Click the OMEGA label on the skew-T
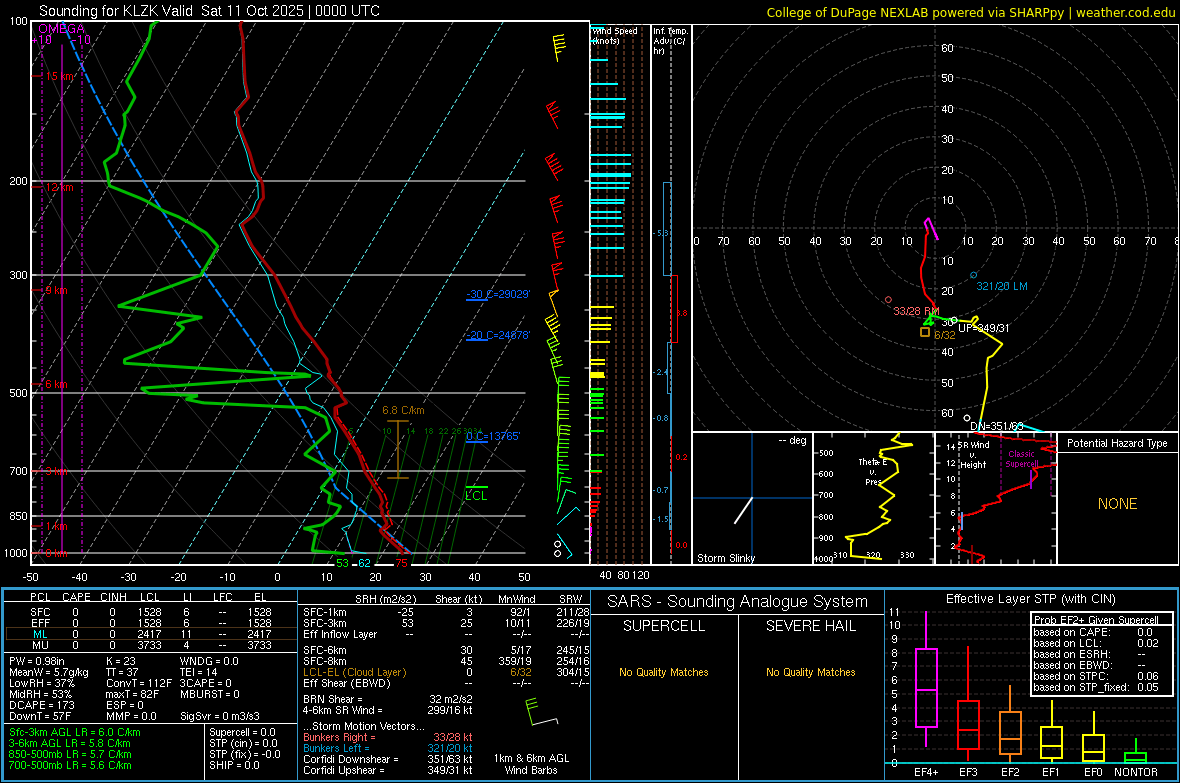Image resolution: width=1180 pixels, height=783 pixels. (x=61, y=29)
